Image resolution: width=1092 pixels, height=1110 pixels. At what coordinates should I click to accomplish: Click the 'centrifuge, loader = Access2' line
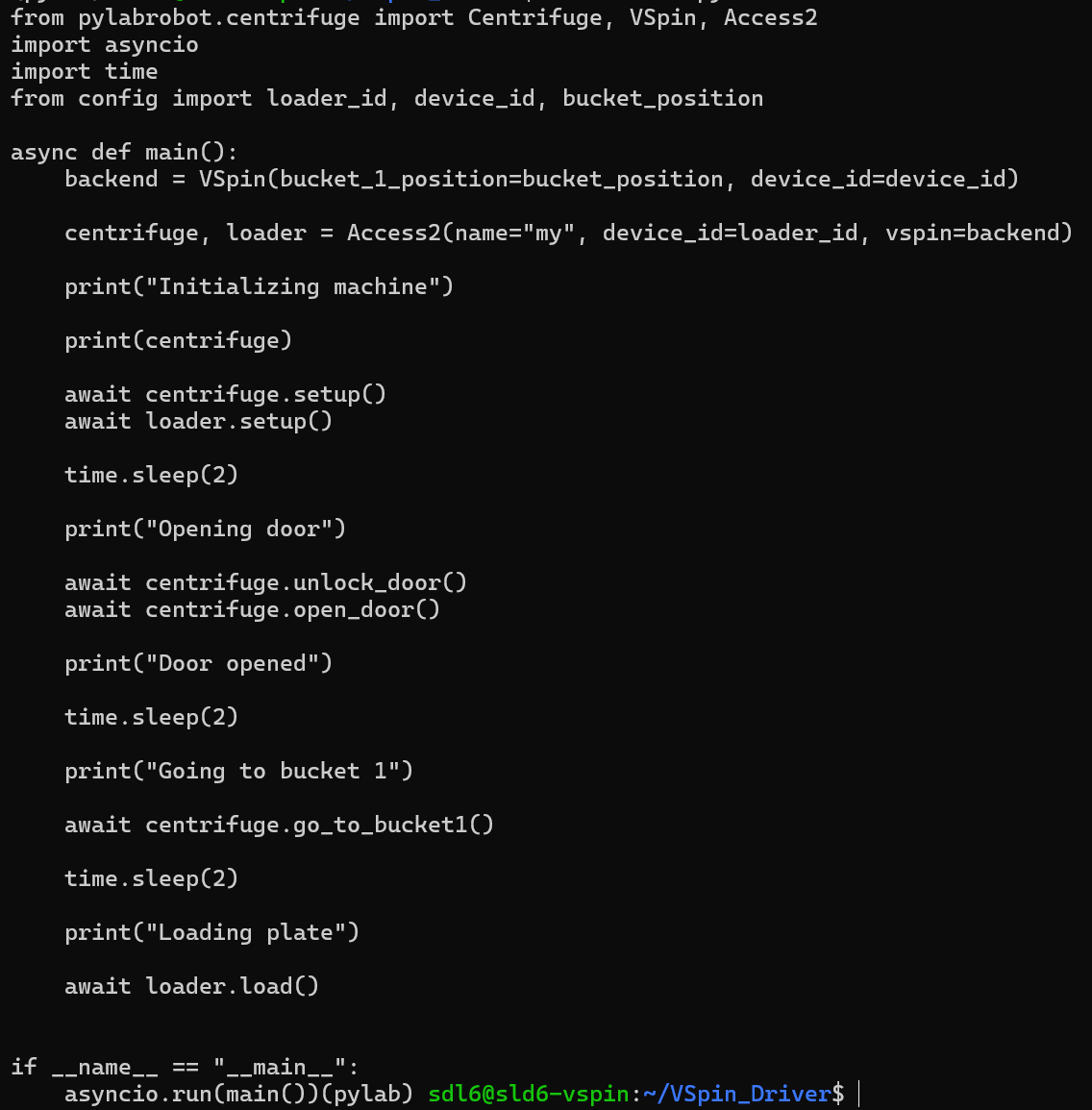[x=569, y=233]
